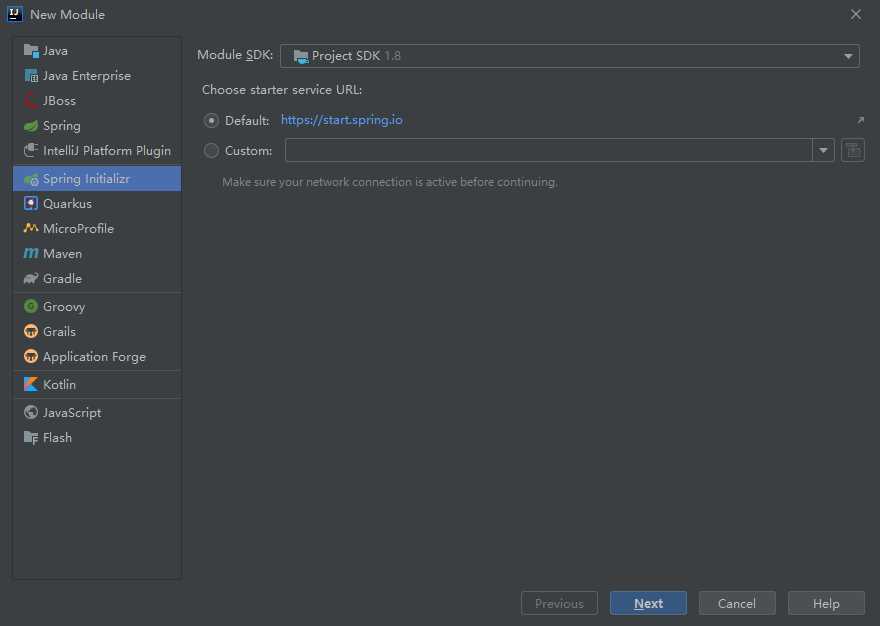The height and width of the screenshot is (626, 880).
Task: Select the JavaScript list entry
Action: 97,413
